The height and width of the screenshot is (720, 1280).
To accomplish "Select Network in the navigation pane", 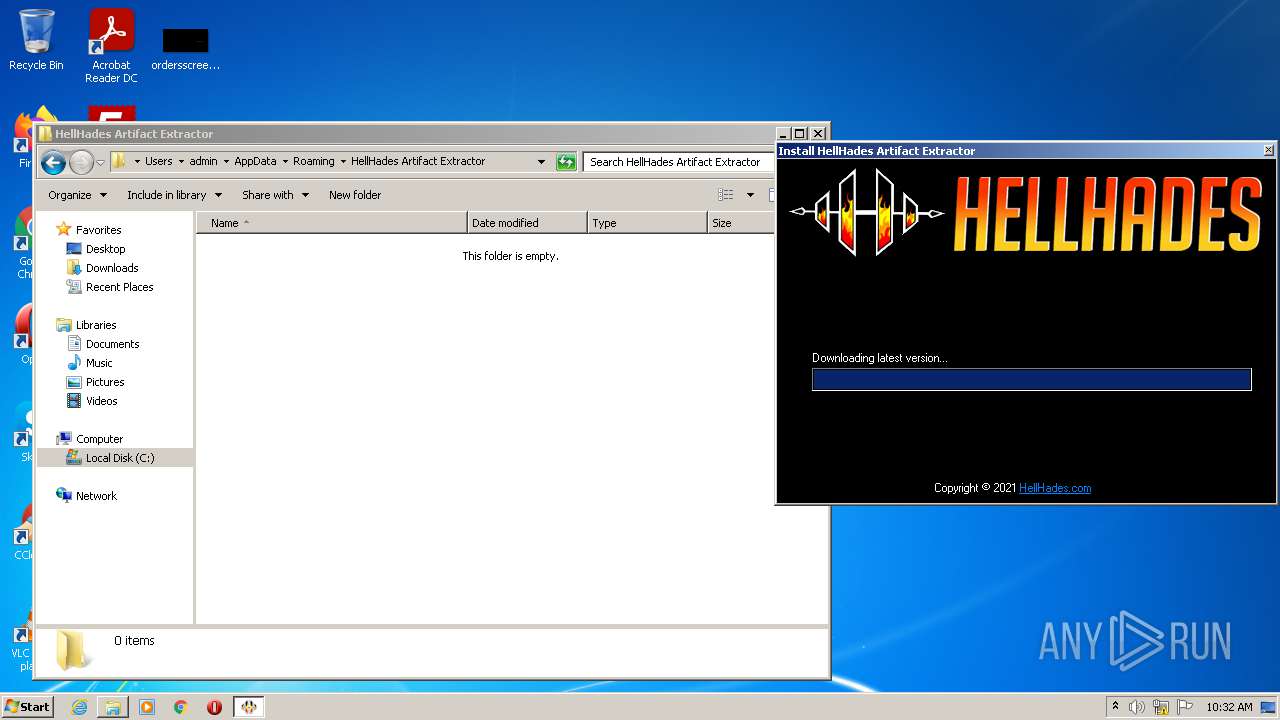I will [96, 496].
